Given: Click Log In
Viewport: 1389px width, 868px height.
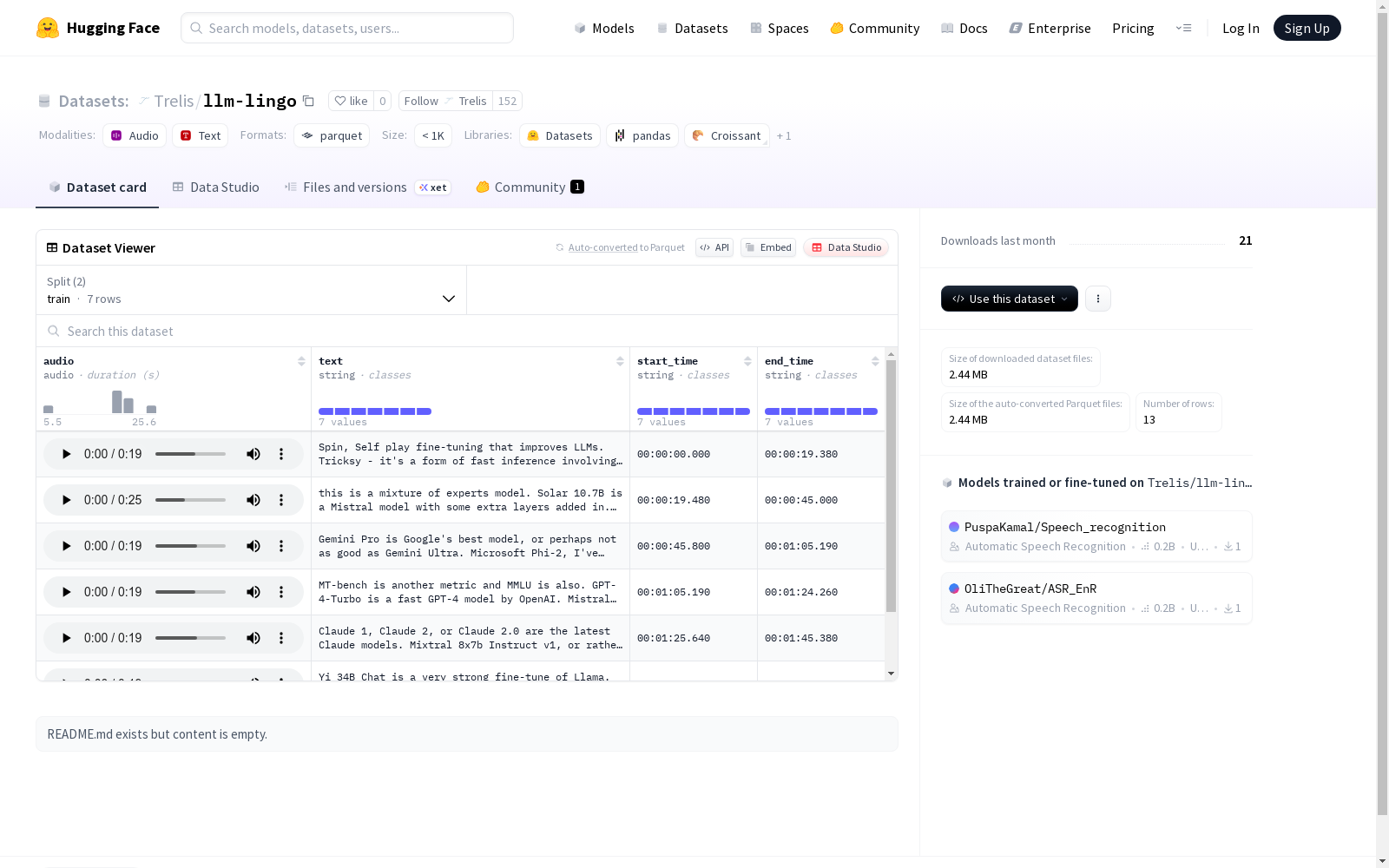Looking at the screenshot, I should pyautogui.click(x=1241, y=28).
